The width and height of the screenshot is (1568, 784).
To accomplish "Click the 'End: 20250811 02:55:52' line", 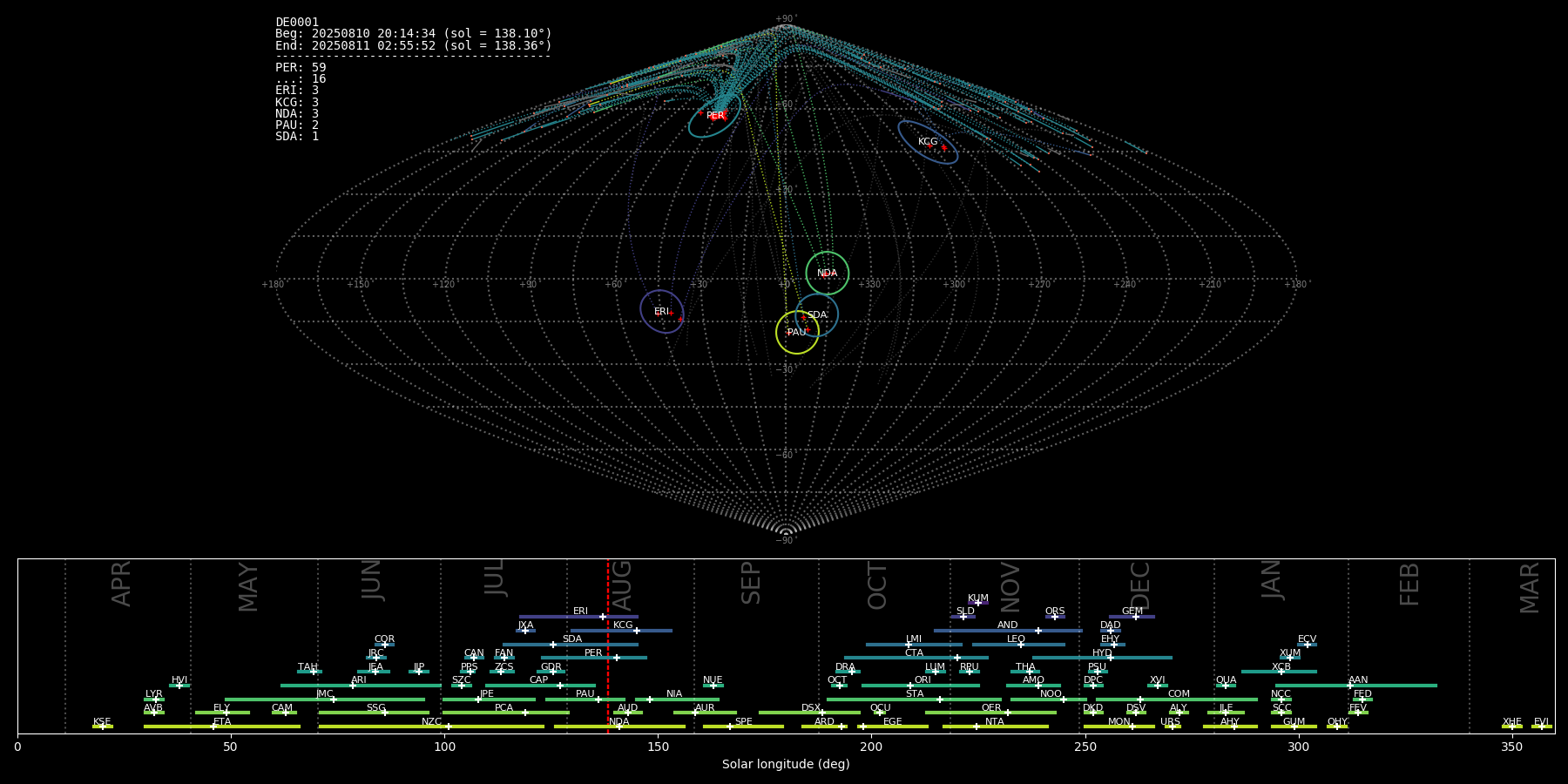I will 414,45.
